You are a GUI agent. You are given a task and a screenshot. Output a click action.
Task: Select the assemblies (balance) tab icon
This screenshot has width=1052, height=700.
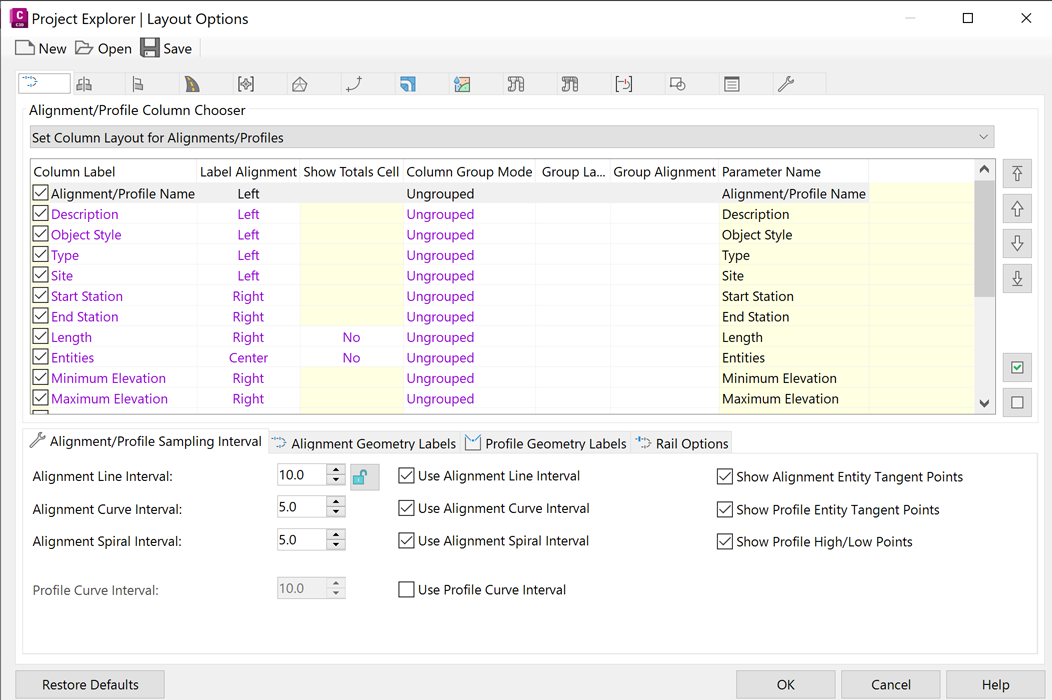pyautogui.click(x=85, y=84)
